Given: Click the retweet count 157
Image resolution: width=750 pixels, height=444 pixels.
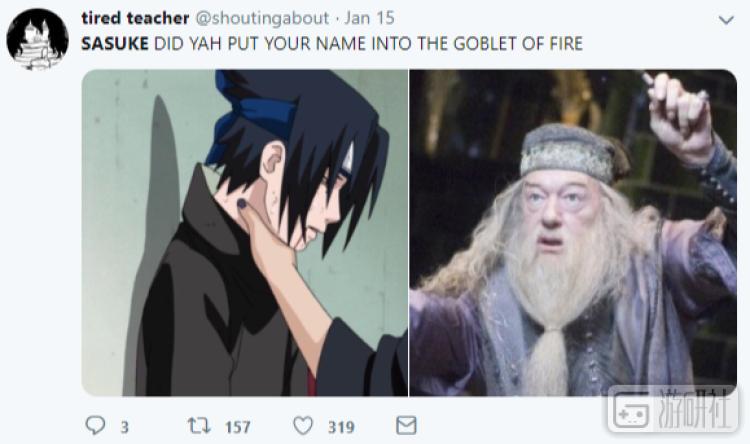Looking at the screenshot, I should (238, 427).
